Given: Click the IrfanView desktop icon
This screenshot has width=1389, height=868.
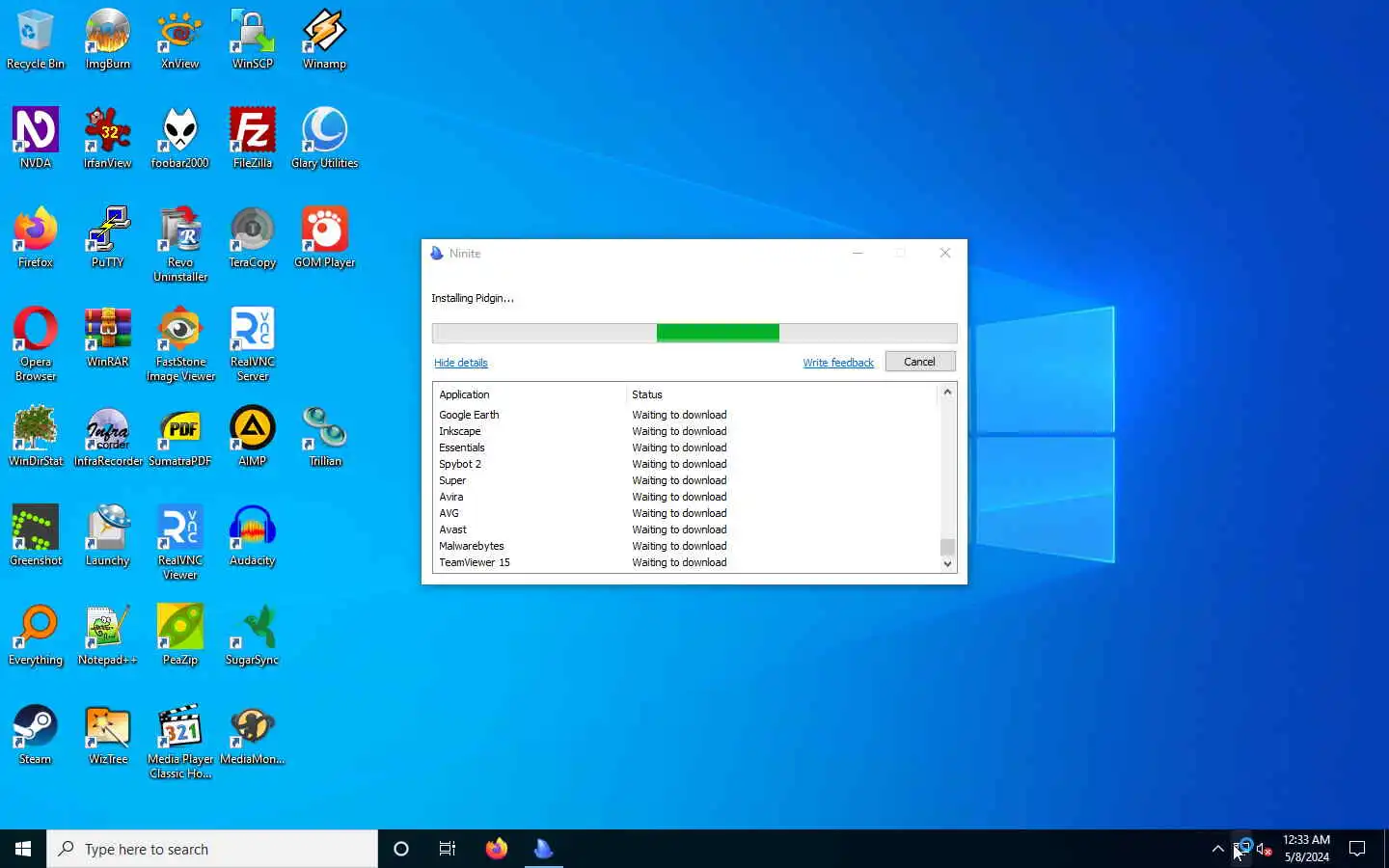Looking at the screenshot, I should 108,139.
